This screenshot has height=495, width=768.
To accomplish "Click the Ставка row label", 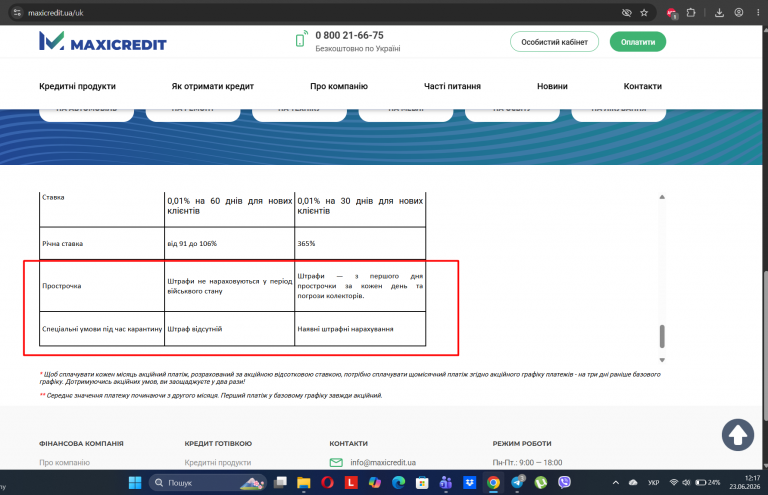I will tap(53, 197).
